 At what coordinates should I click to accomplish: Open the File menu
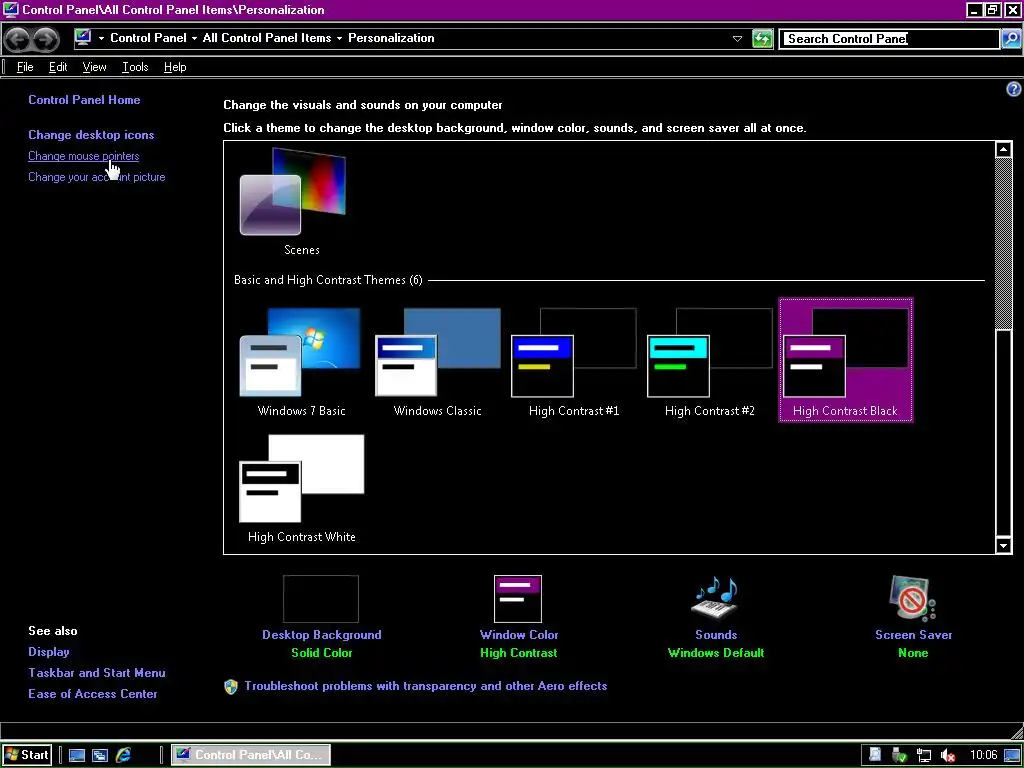click(x=25, y=67)
